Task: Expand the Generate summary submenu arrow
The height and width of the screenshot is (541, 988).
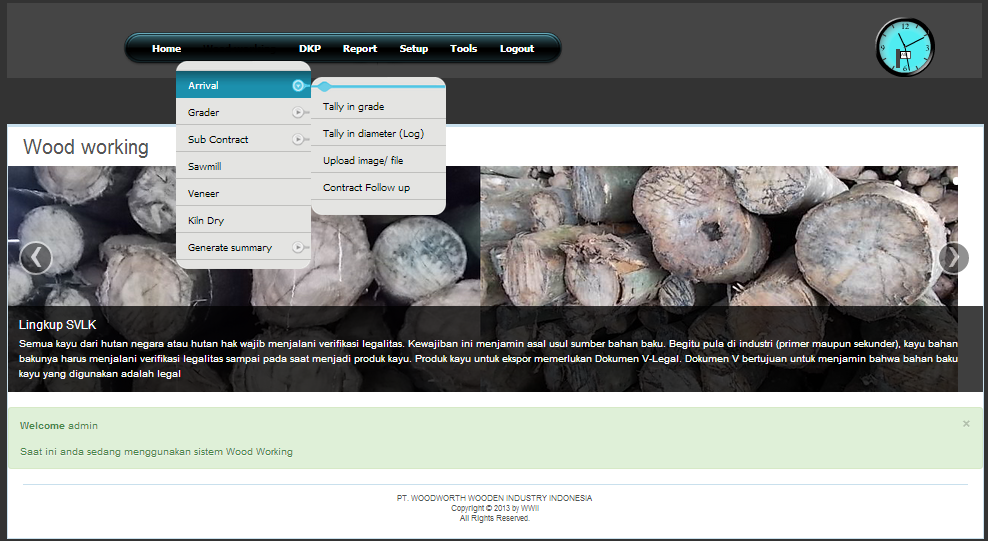Action: pyautogui.click(x=298, y=248)
